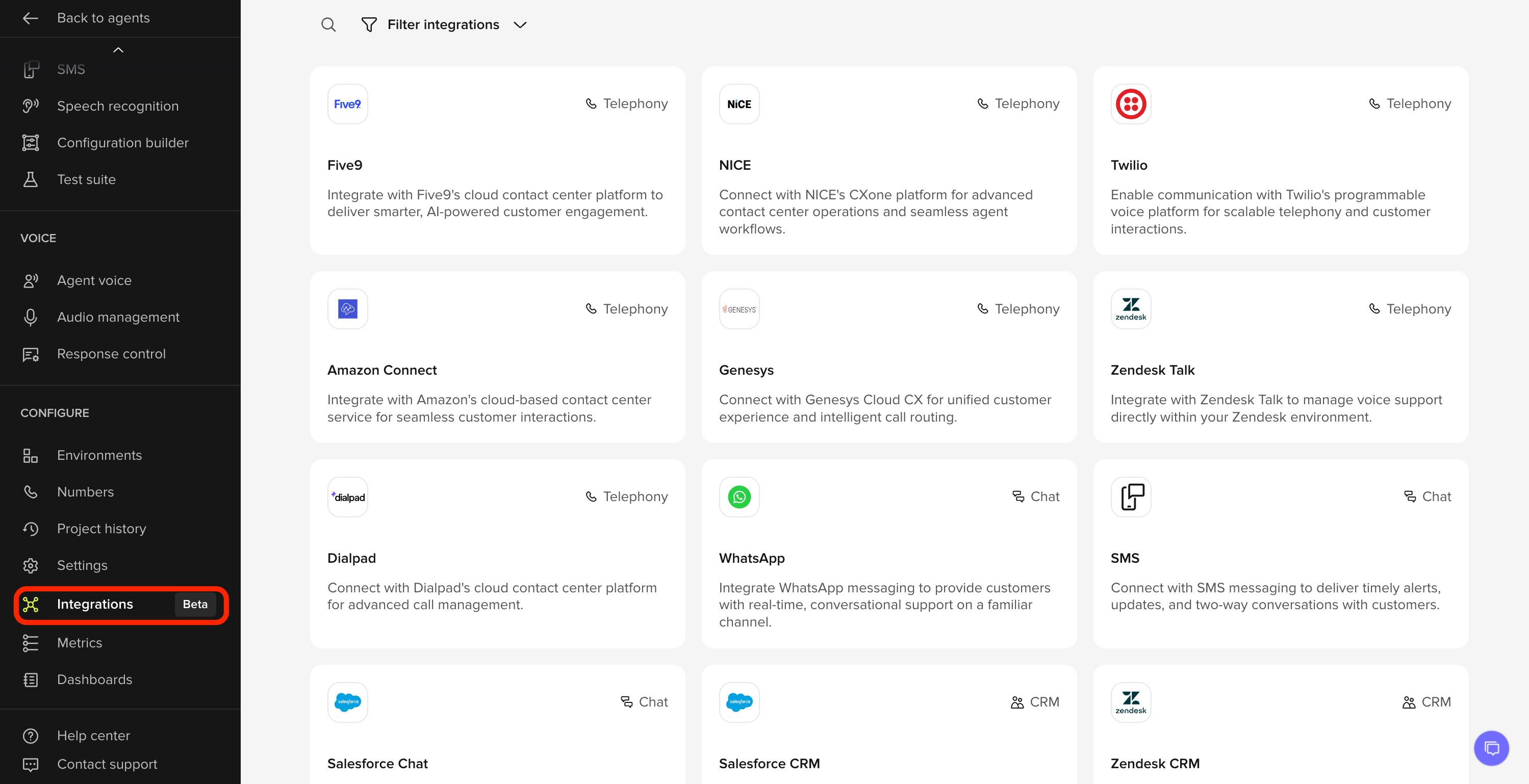The image size is (1529, 784).
Task: Open the Filter integrations dropdown
Action: pyautogui.click(x=444, y=24)
